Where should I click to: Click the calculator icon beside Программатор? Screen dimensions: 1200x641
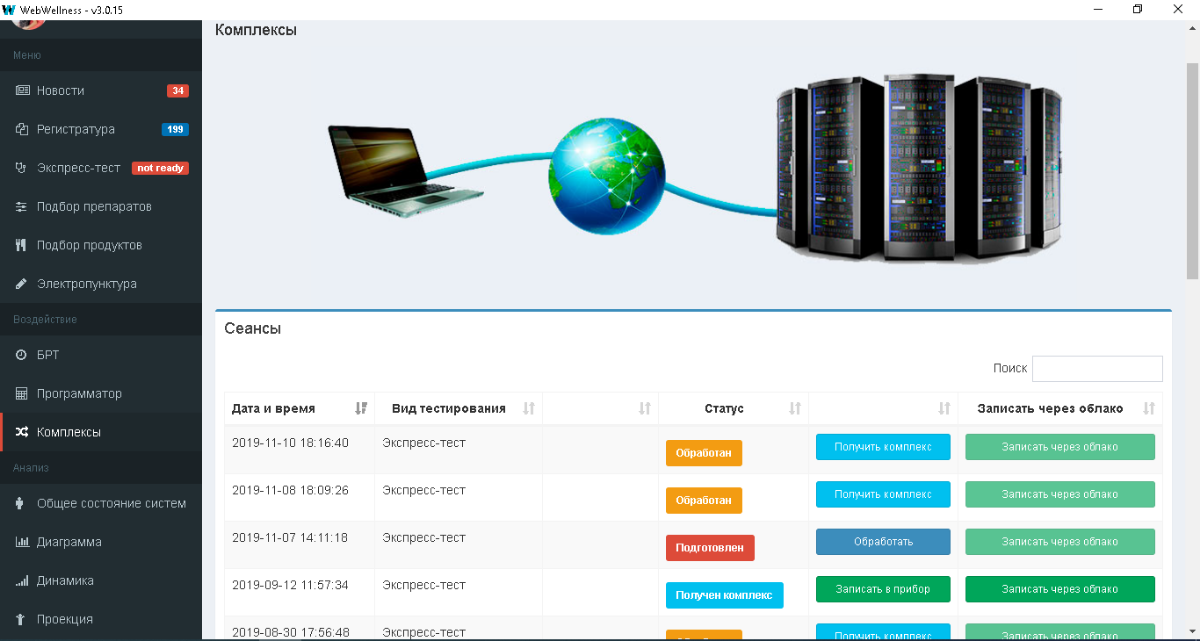(22, 394)
